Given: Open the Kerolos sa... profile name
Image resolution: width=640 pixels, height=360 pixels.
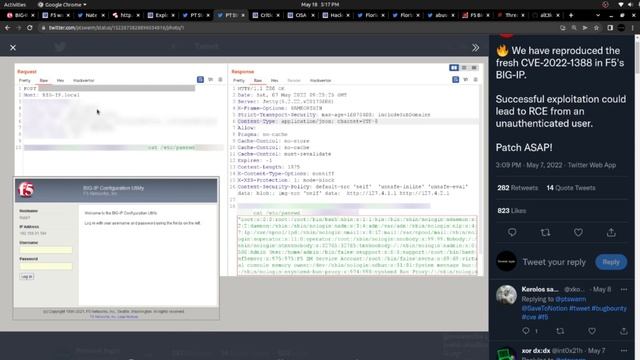Looking at the screenshot, I should tap(540, 289).
